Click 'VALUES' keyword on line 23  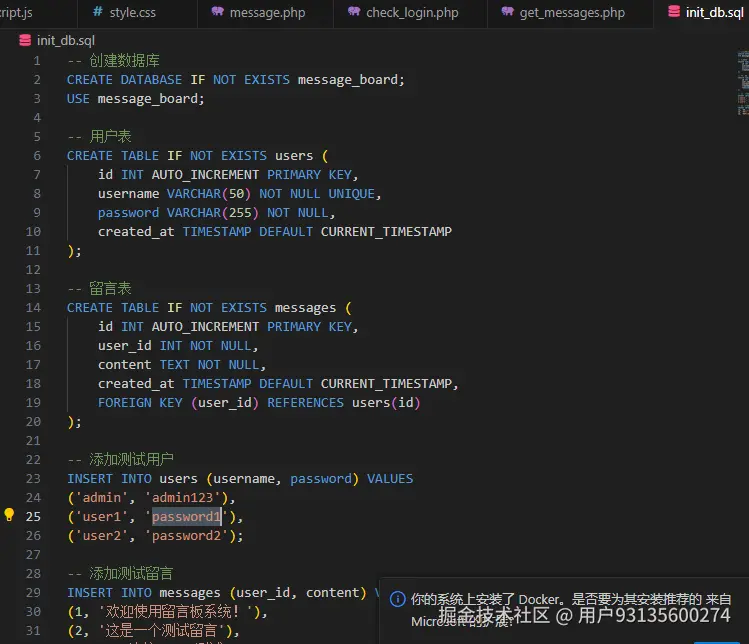pos(390,479)
